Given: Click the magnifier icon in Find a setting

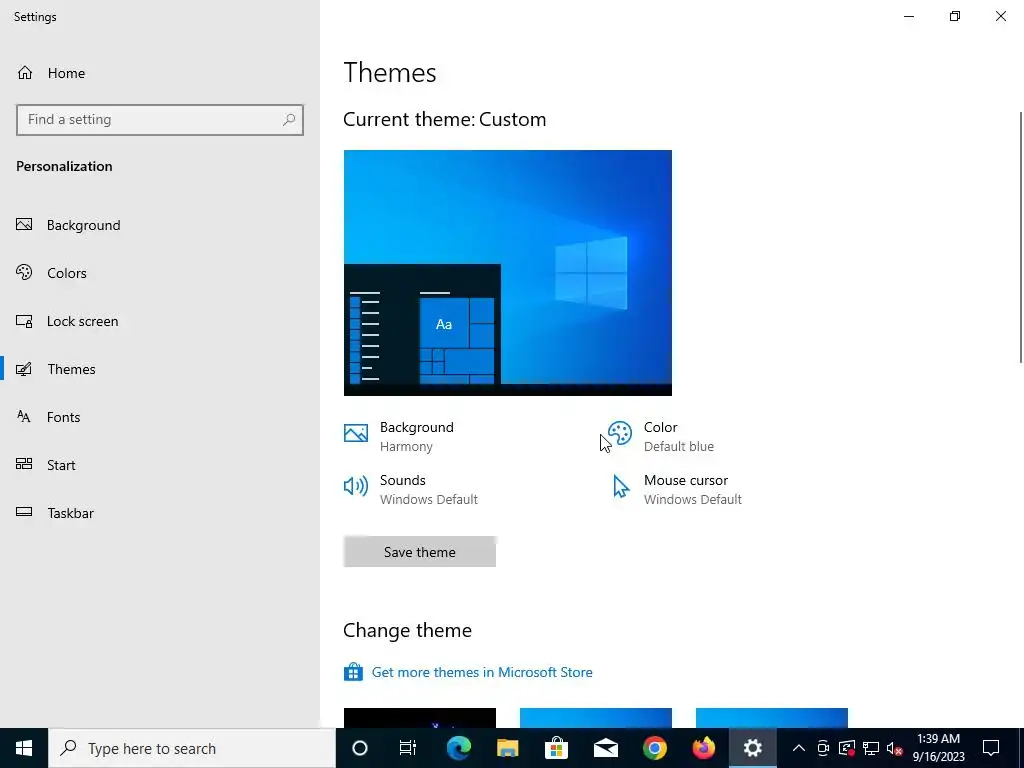Looking at the screenshot, I should click(289, 120).
